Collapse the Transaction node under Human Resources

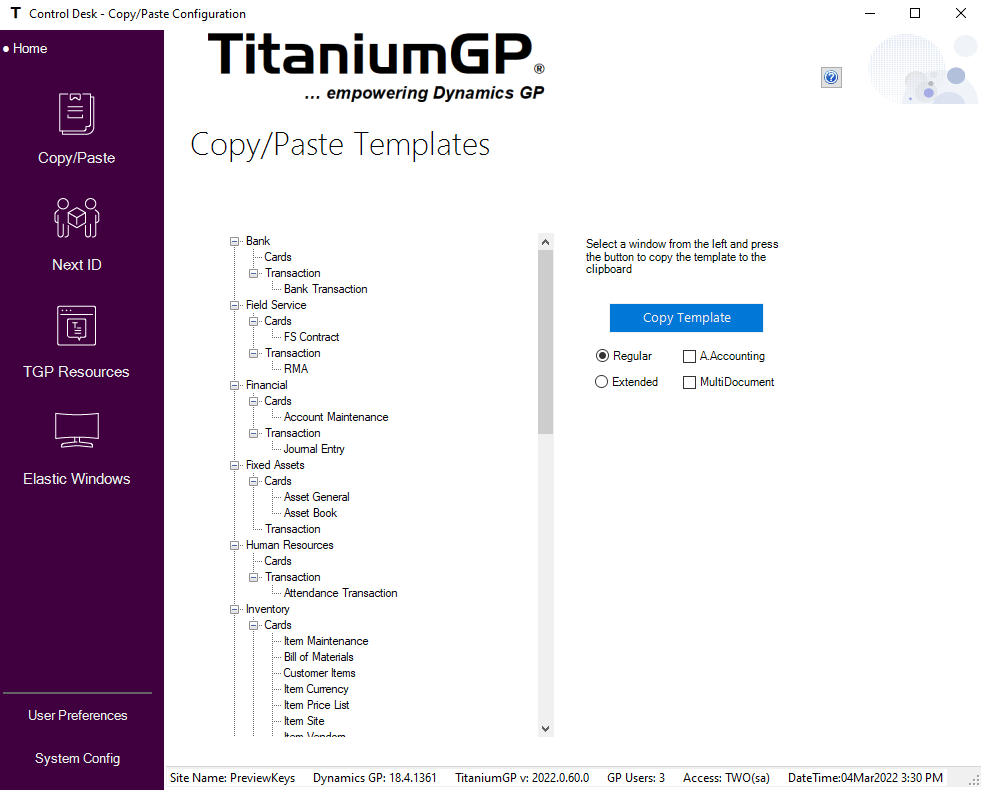coord(254,577)
